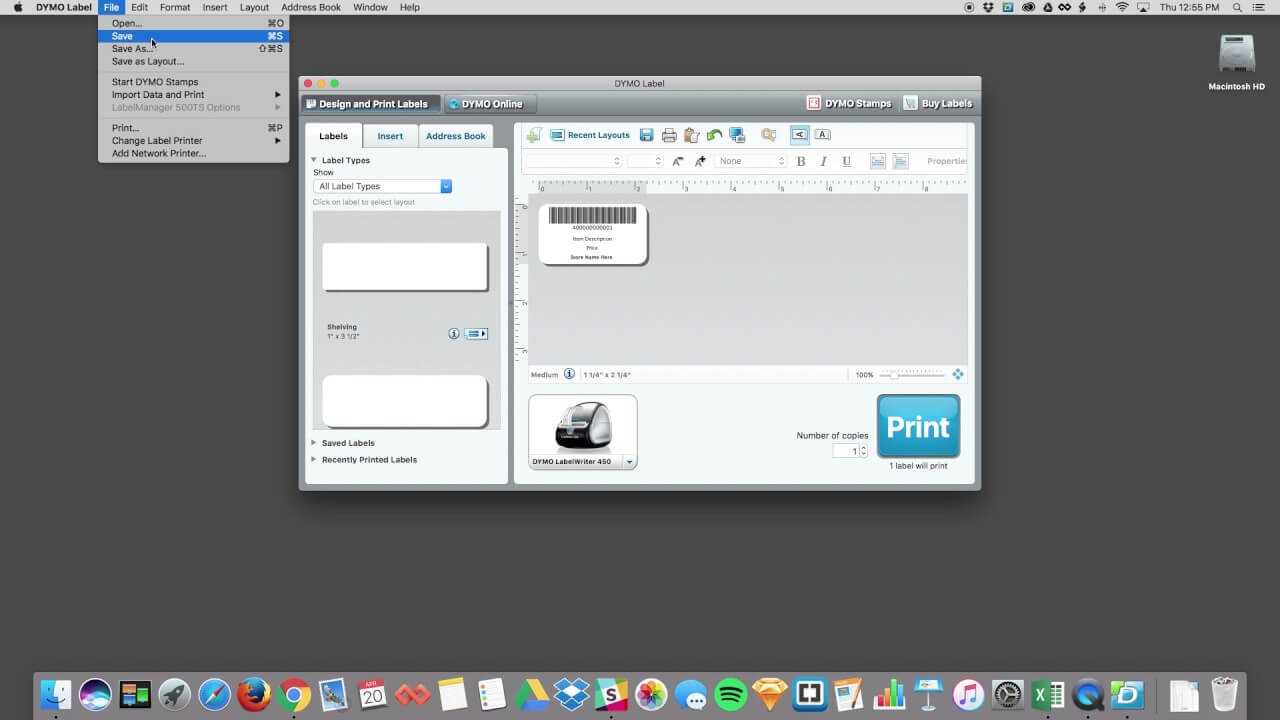
Task: Click the increase font size icon
Action: [x=700, y=161]
